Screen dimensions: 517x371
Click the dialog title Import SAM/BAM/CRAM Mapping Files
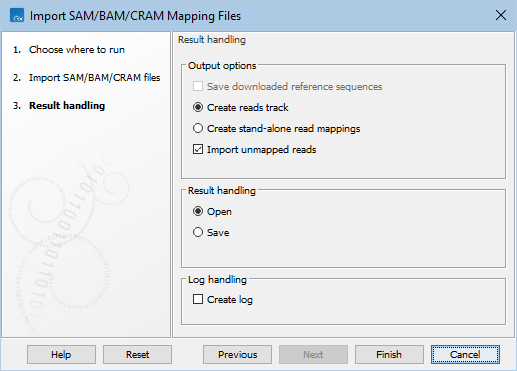point(135,16)
